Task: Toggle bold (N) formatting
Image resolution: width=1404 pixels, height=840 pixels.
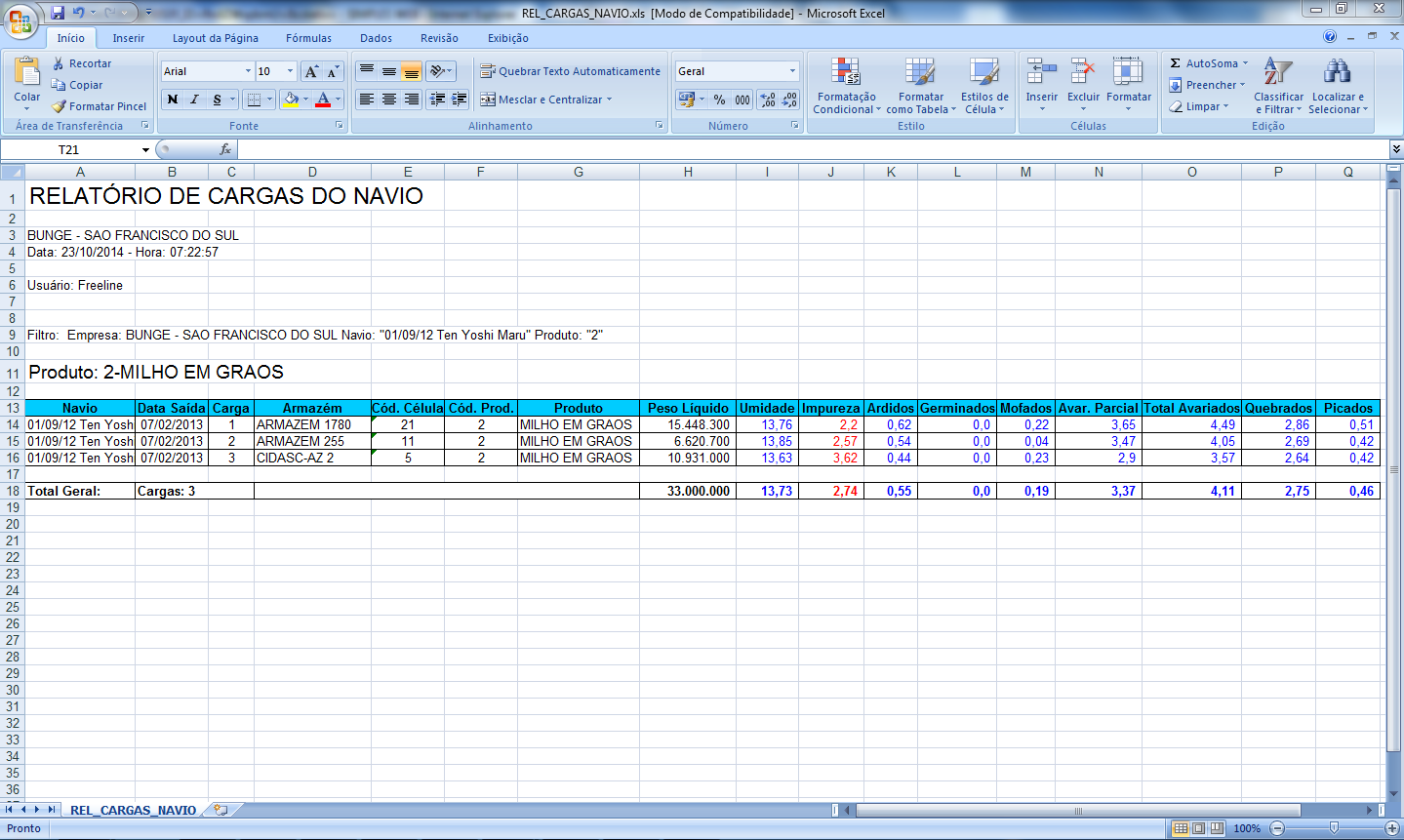Action: (x=173, y=100)
